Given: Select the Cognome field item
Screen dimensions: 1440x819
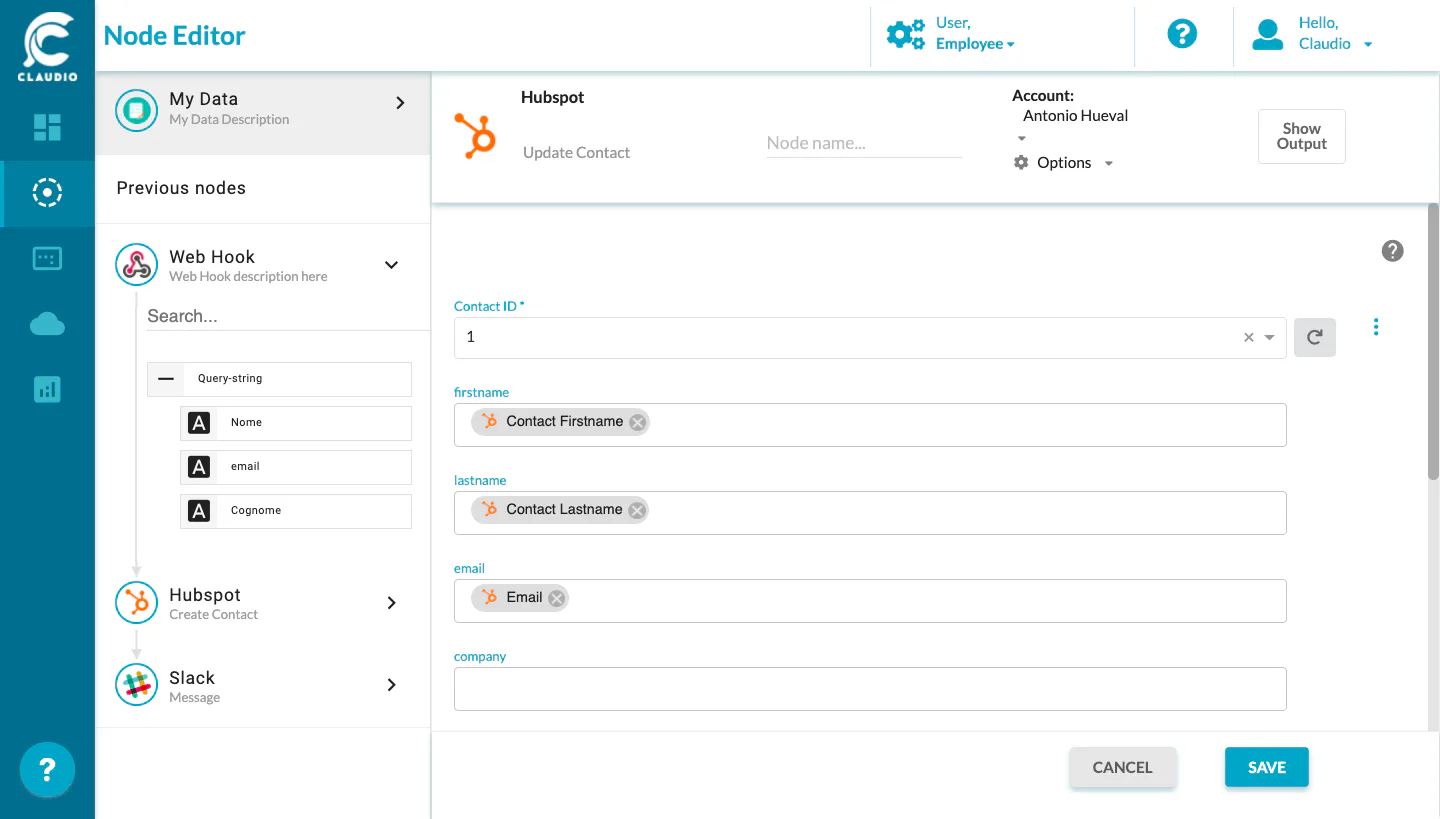Looking at the screenshot, I should point(296,511).
